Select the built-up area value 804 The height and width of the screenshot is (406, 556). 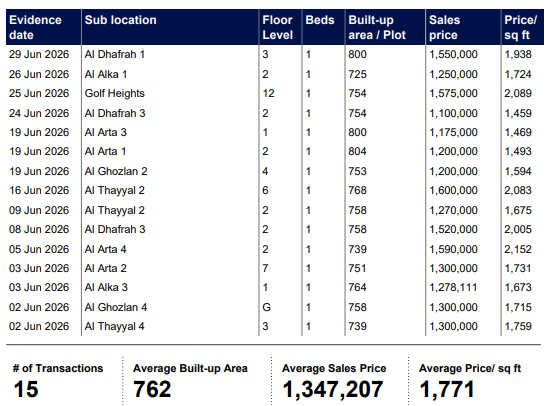(x=357, y=151)
